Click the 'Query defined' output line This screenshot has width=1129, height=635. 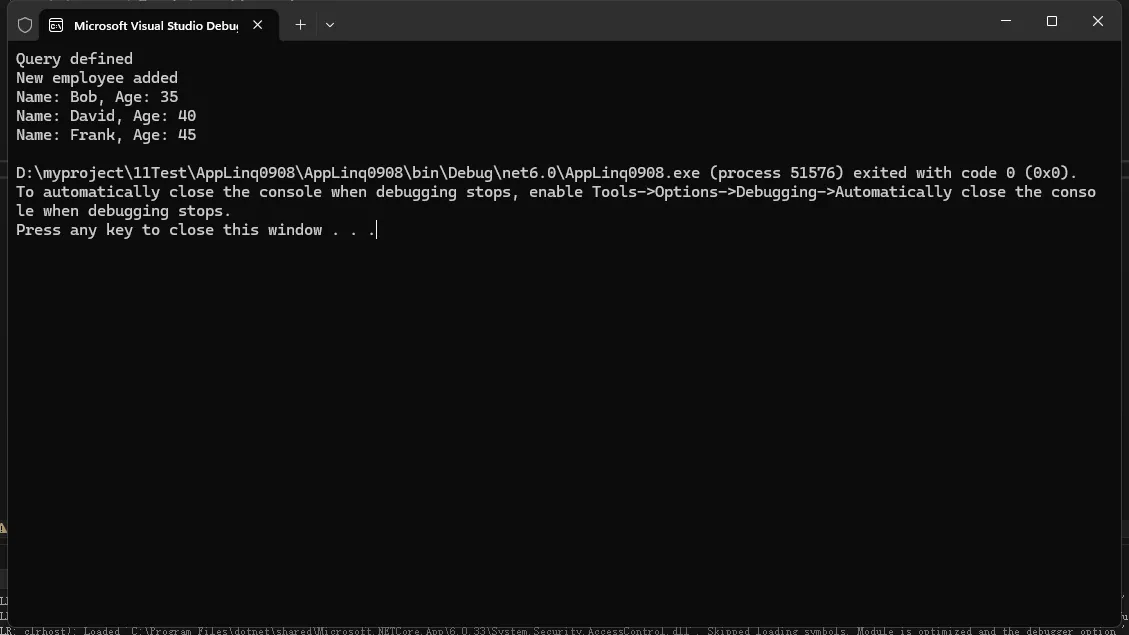74,59
